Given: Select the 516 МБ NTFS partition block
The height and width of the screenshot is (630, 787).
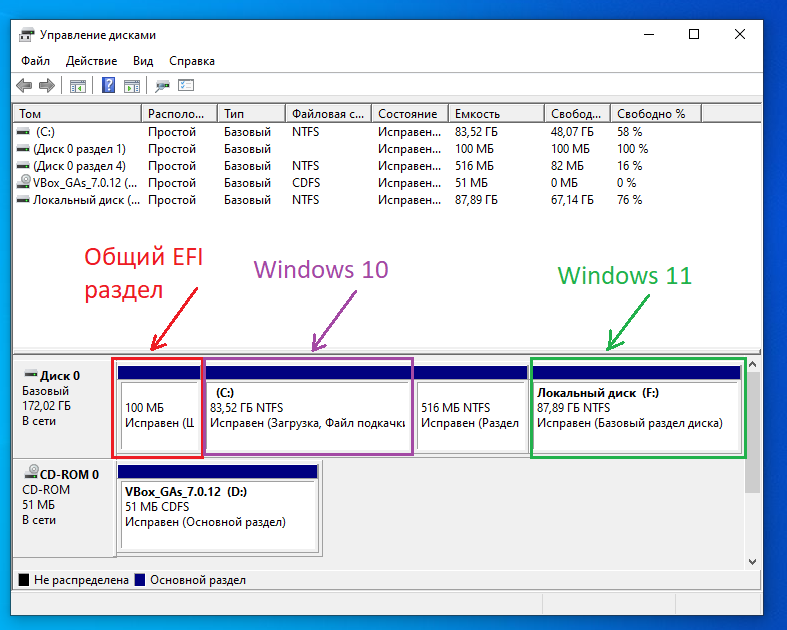Looking at the screenshot, I should pyautogui.click(x=472, y=409).
